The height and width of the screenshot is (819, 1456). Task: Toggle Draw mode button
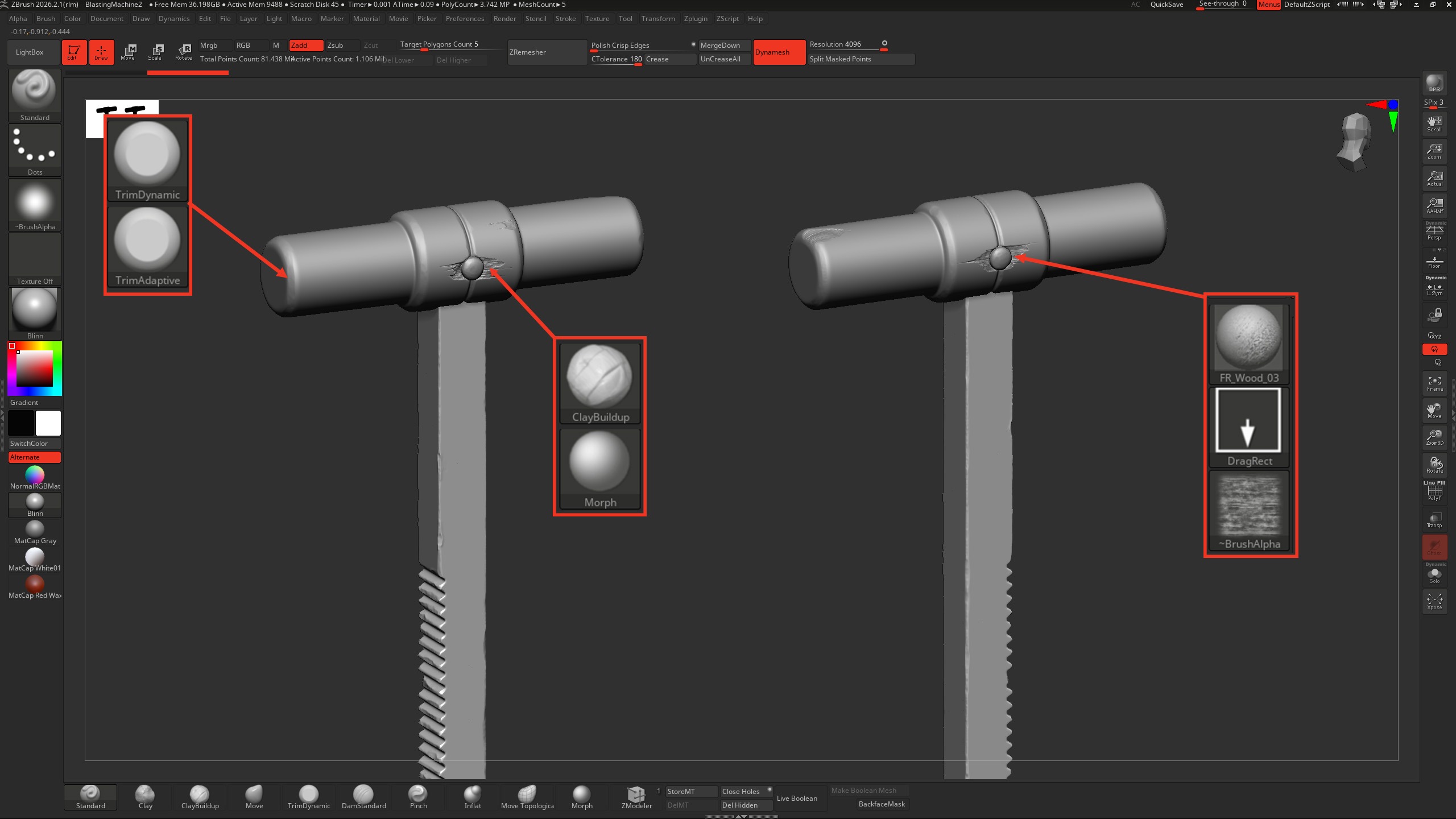pos(101,52)
